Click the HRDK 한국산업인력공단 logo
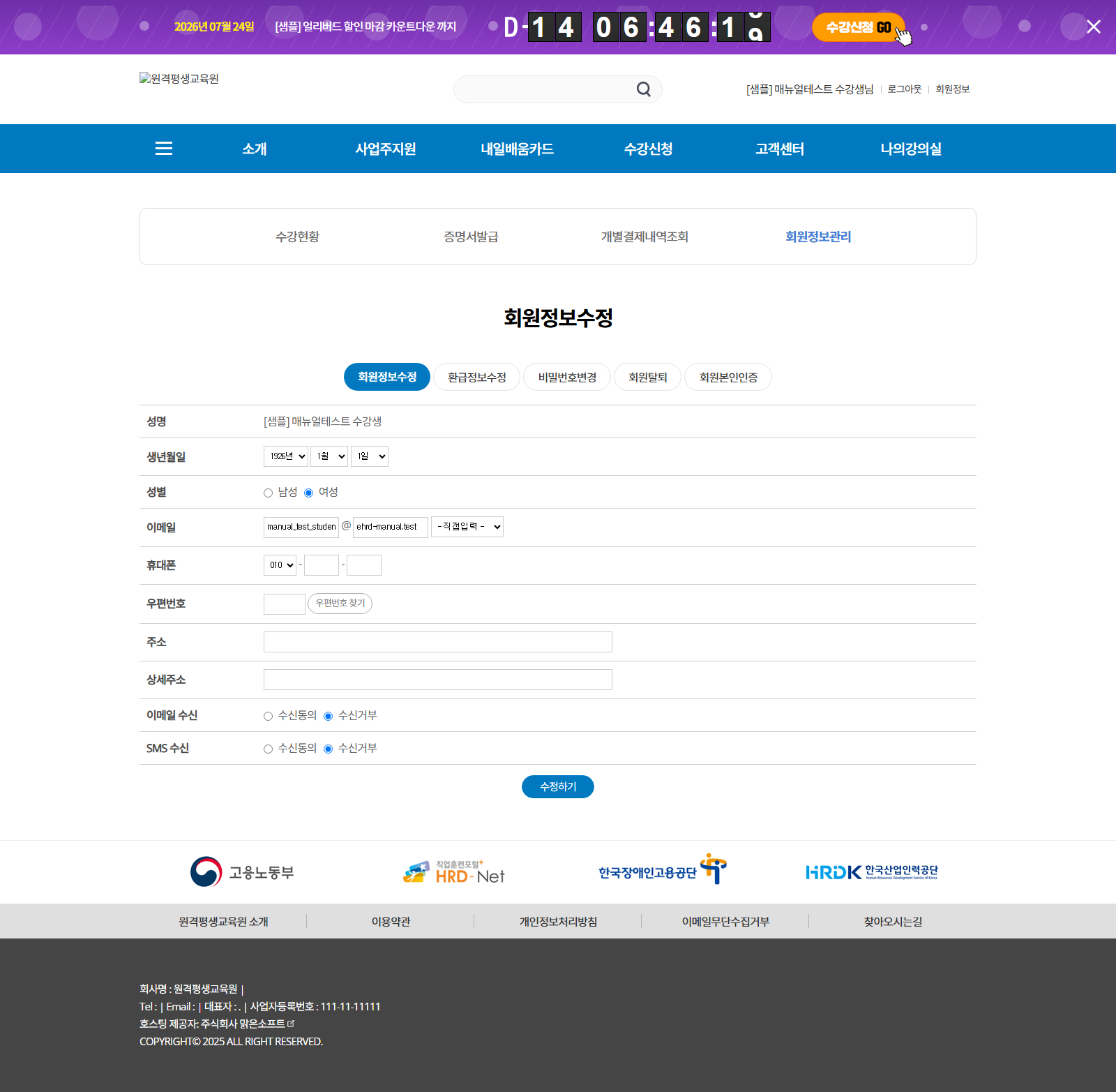The height and width of the screenshot is (1092, 1116). (872, 872)
